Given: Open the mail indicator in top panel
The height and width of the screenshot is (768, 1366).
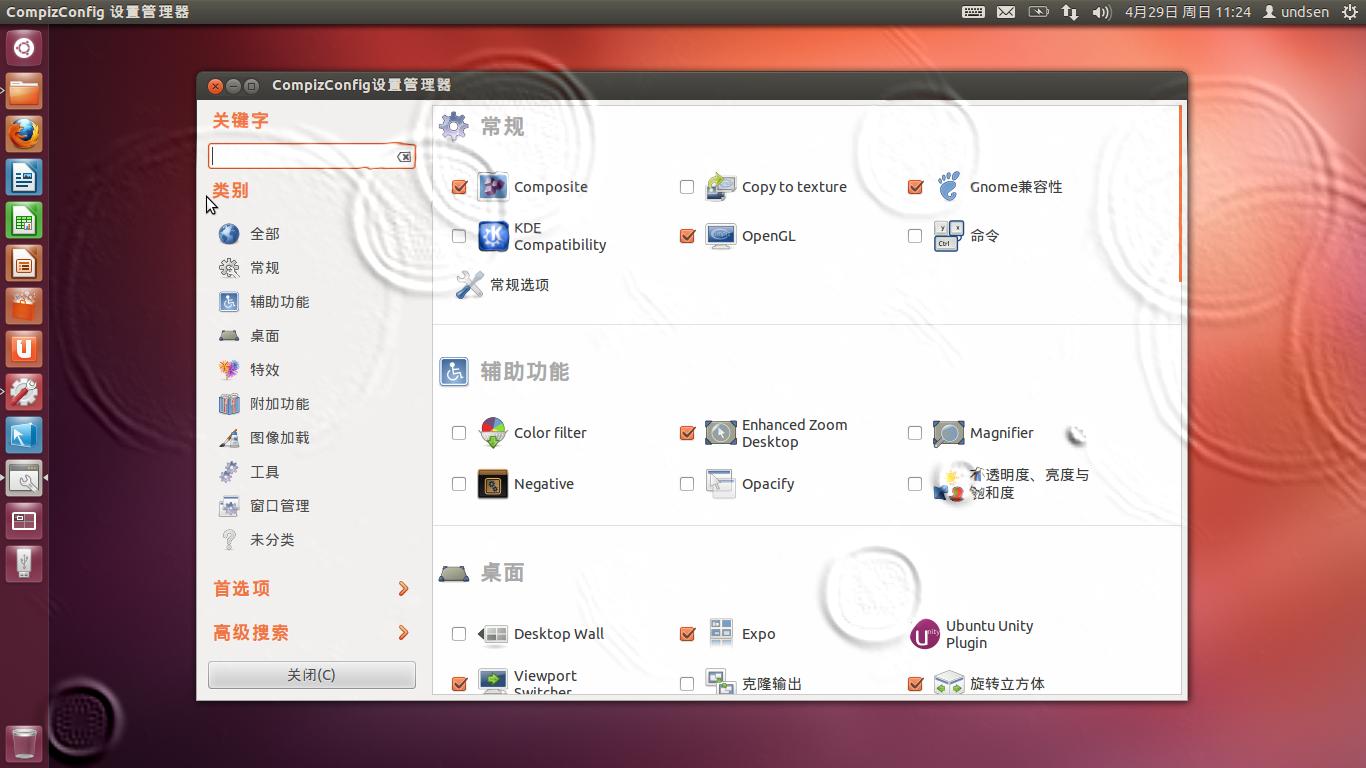Looking at the screenshot, I should (x=1006, y=12).
